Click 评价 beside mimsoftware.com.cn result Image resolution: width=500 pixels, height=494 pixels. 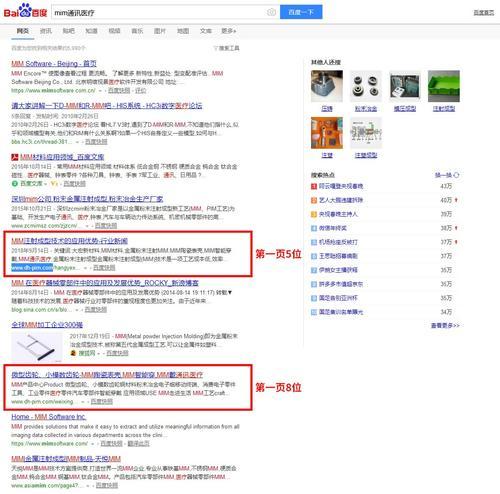(141, 90)
